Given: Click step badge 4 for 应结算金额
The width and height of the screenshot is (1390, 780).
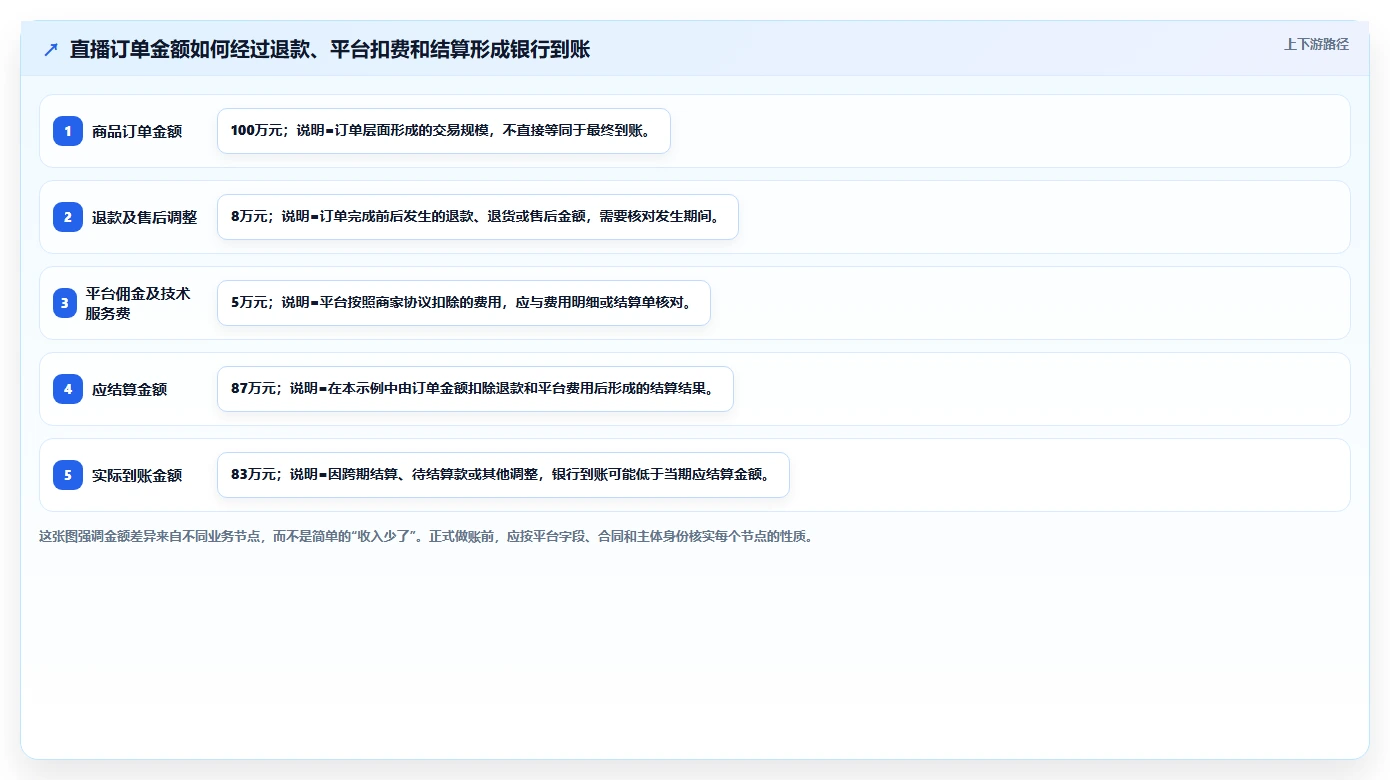Looking at the screenshot, I should (68, 389).
